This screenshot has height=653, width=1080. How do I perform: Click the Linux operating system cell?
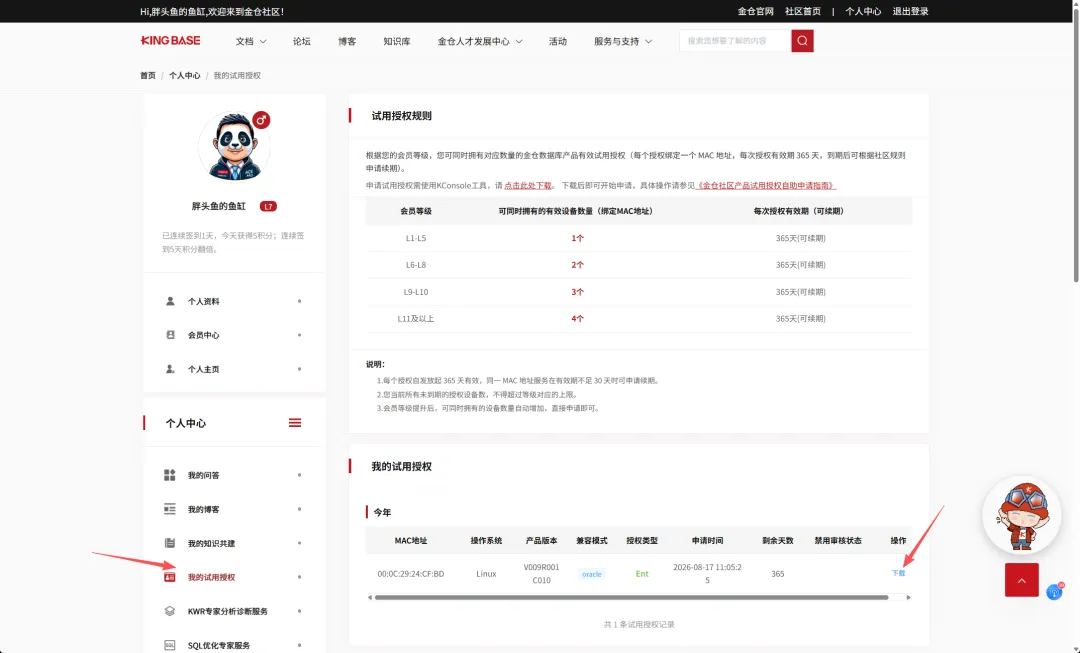pos(486,574)
